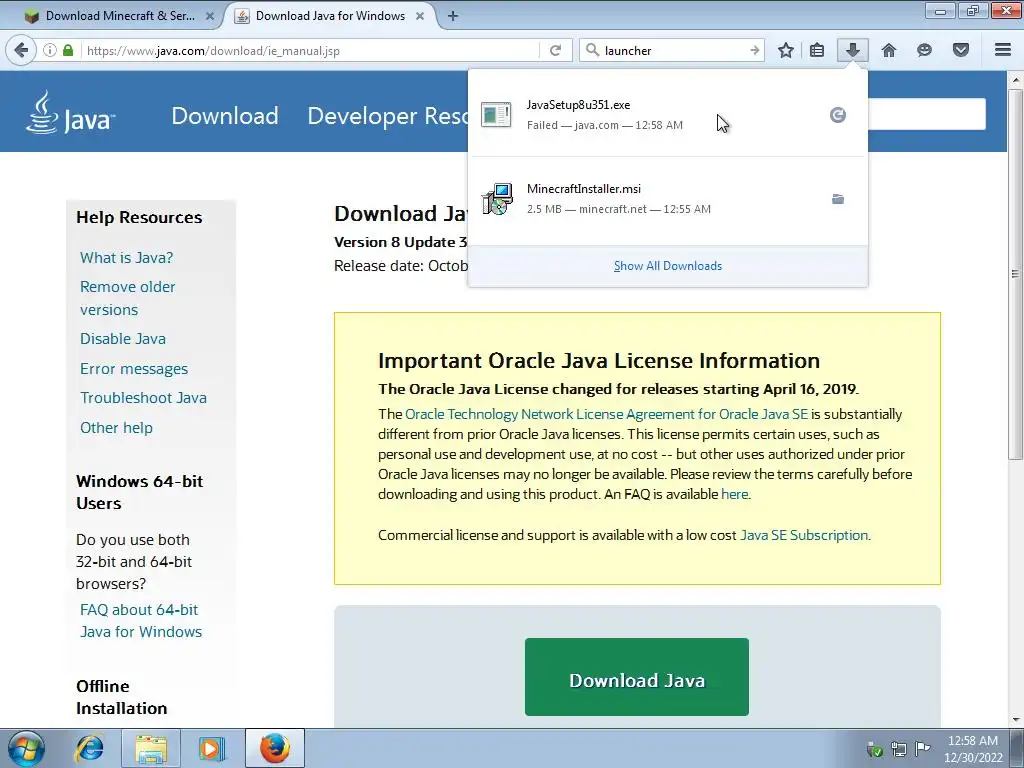Viewport: 1024px width, 768px height.
Task: Click the network tray icon
Action: [x=899, y=748]
